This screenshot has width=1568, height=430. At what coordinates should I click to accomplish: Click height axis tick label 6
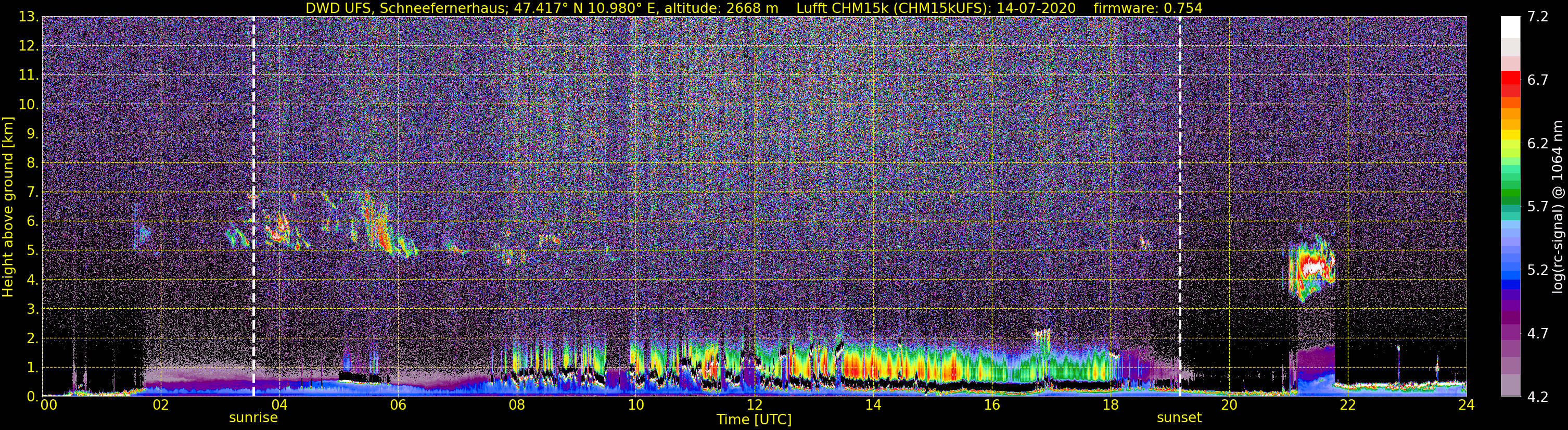(32, 221)
